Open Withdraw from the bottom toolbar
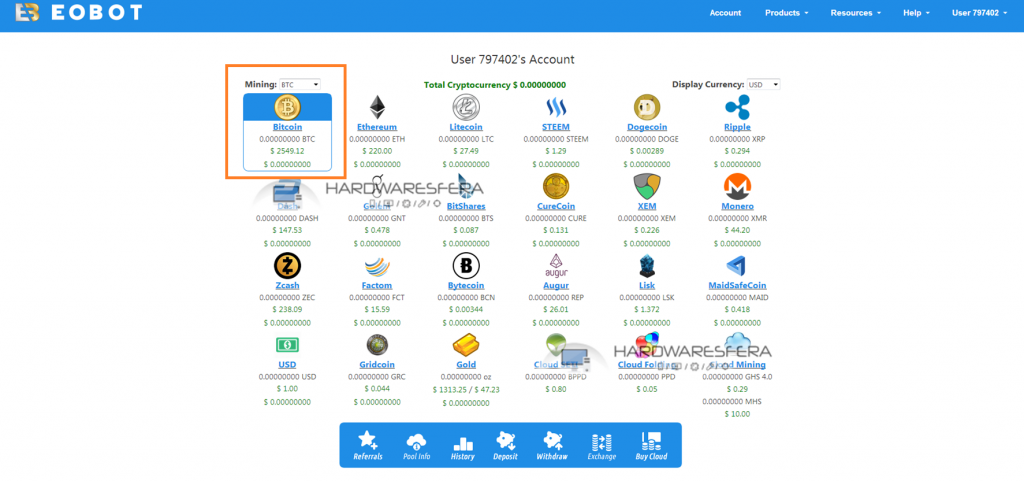1024x481 pixels. click(x=552, y=445)
